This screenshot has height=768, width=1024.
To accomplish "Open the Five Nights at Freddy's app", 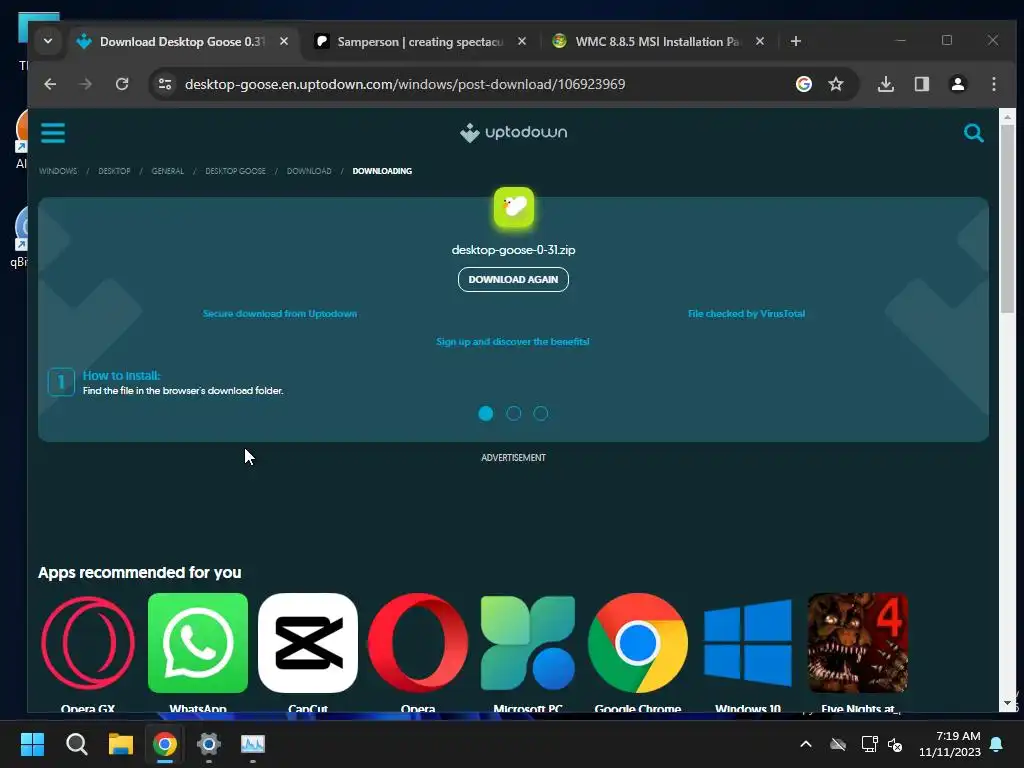I will 858,643.
